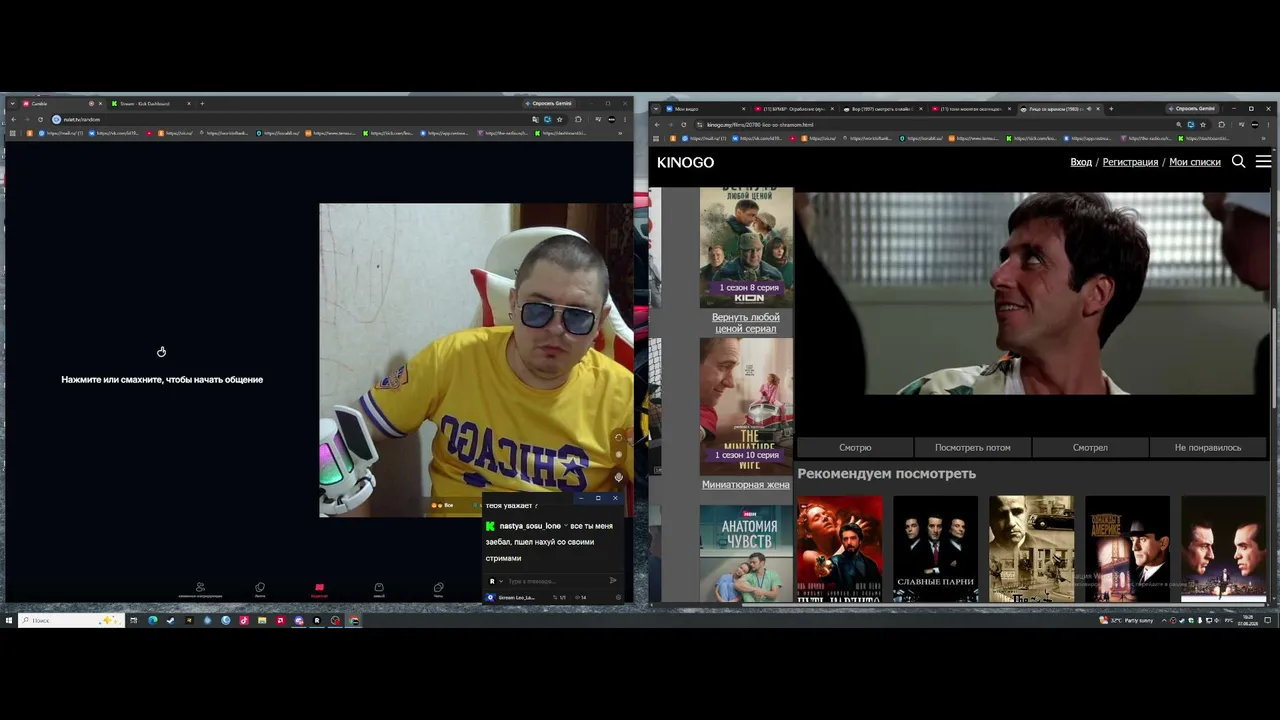Screen dimensions: 1280x720
Task: Open the Вернуть любой ценой poster
Action: [x=746, y=247]
